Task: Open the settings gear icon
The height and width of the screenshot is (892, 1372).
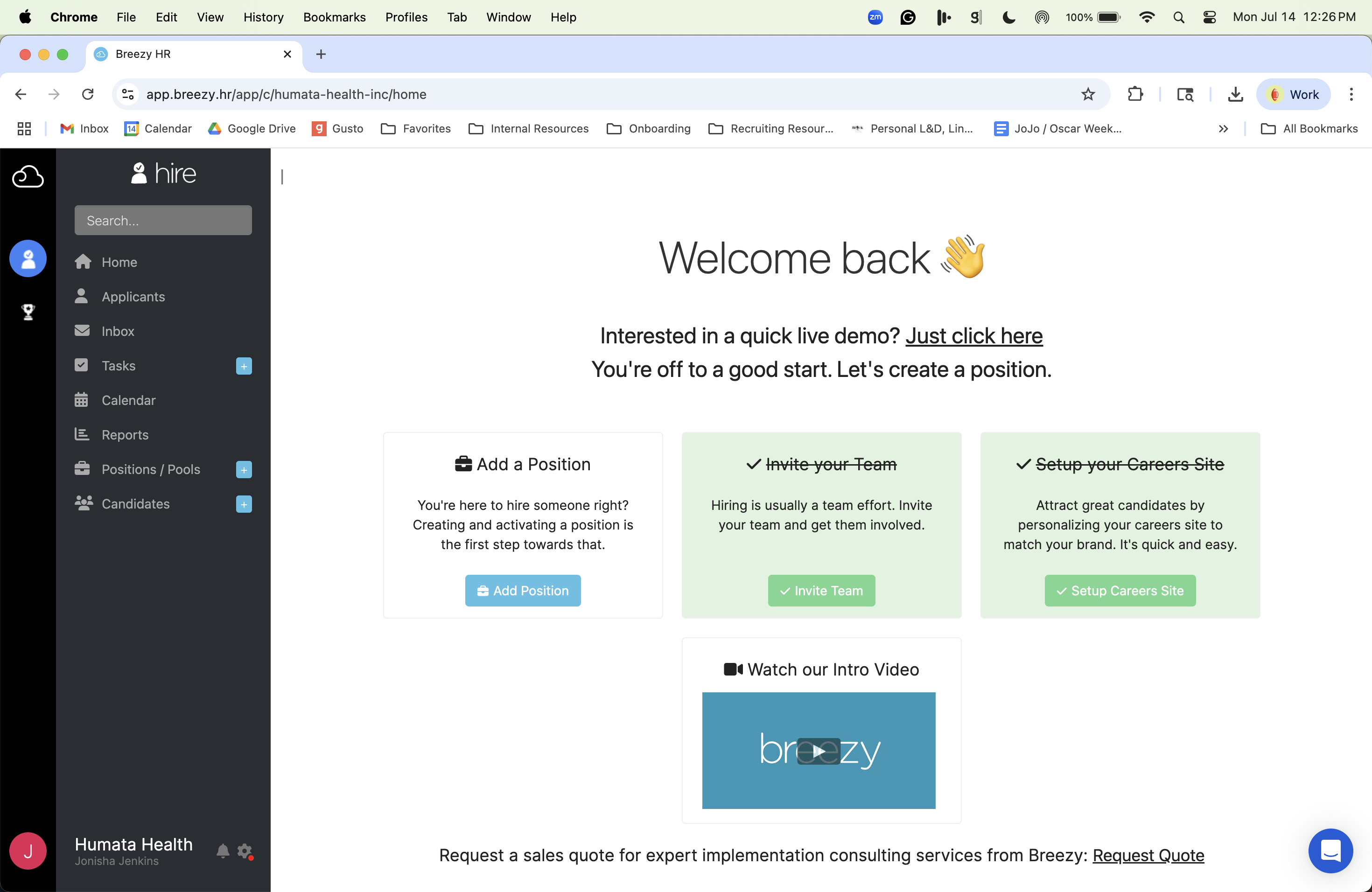Action: point(245,851)
